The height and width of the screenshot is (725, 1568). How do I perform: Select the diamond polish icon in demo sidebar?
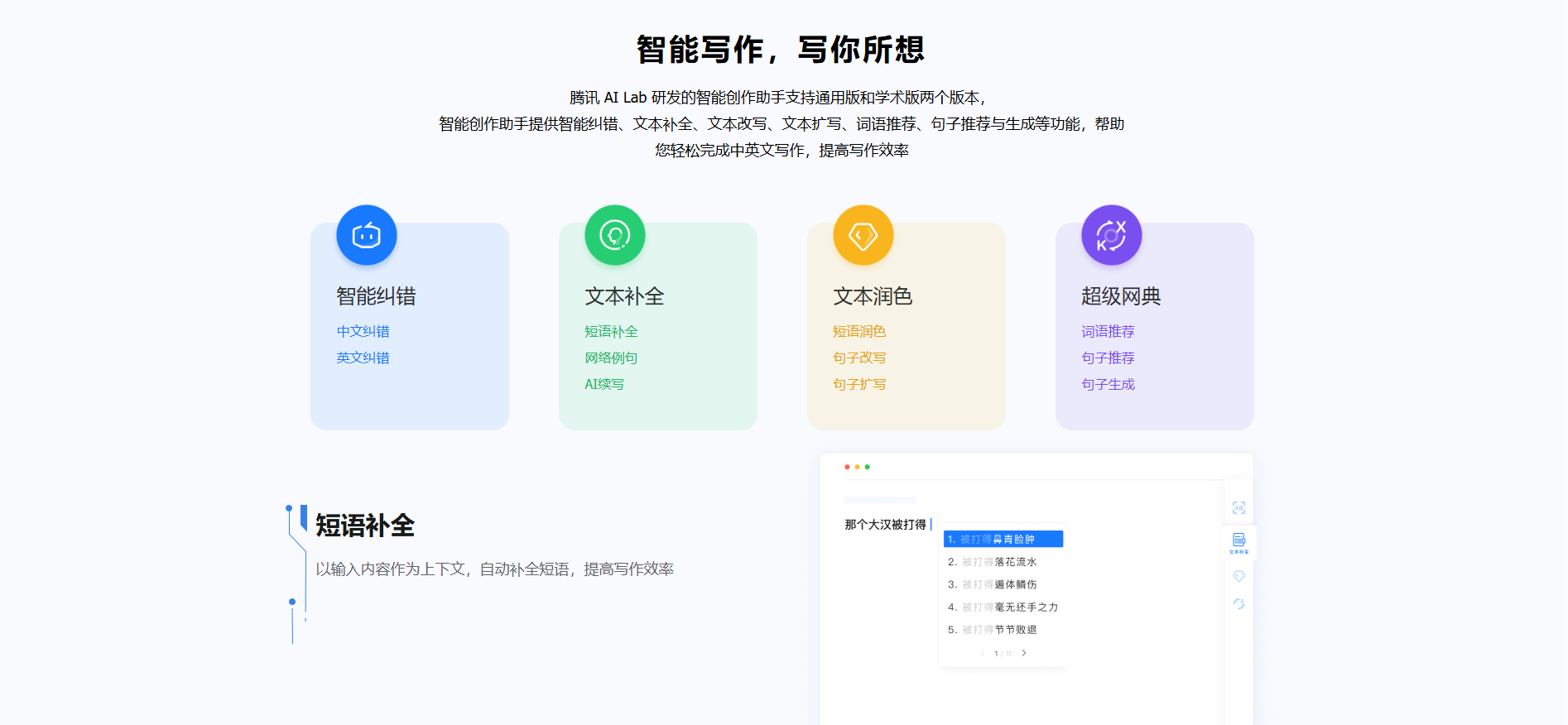coord(1239,576)
